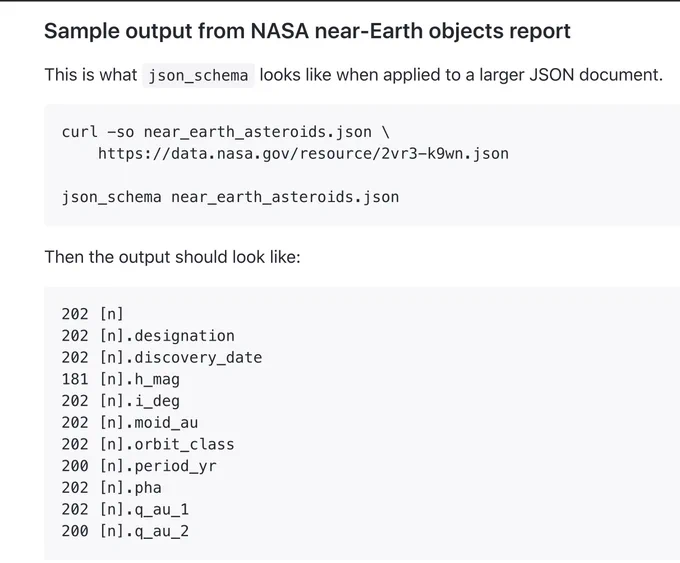680x563 pixels.
Task: Click the [n].pha output line
Action: click(111, 488)
